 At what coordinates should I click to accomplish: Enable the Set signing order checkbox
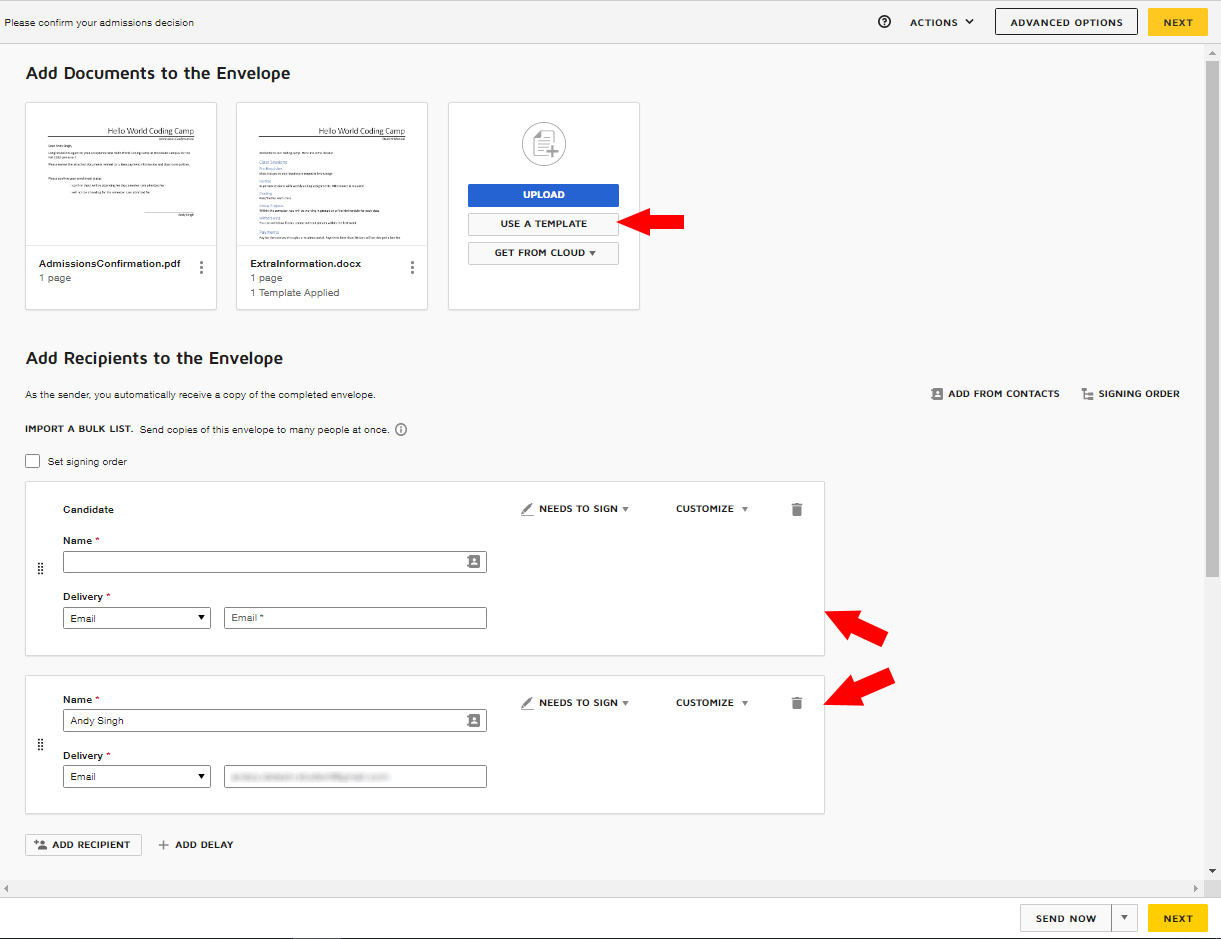point(31,461)
